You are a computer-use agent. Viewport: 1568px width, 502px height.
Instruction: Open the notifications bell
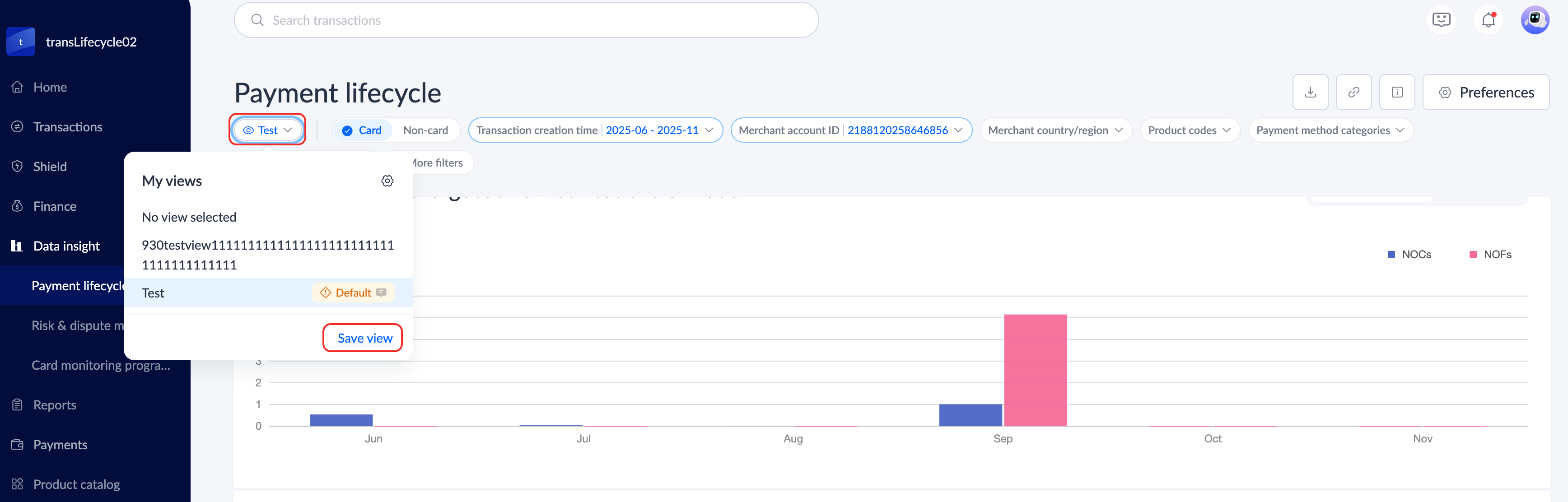1488,20
